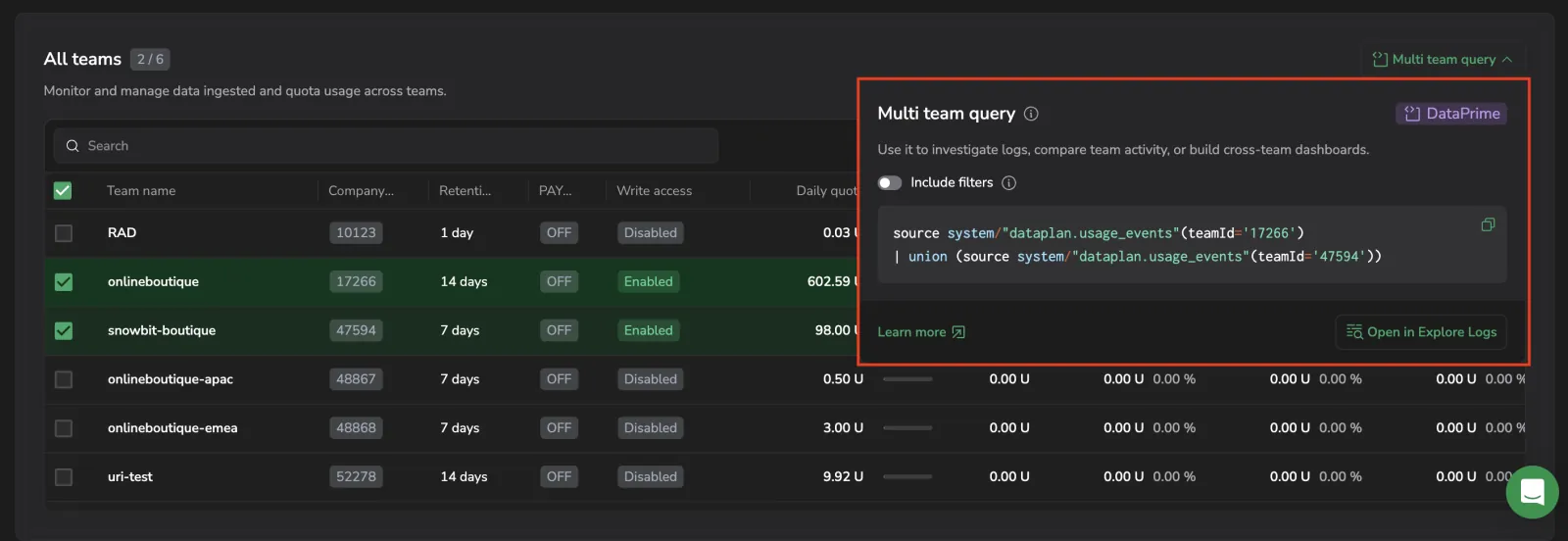Click the Retention column header
Viewport: 1568px width, 541px height.
pos(465,191)
